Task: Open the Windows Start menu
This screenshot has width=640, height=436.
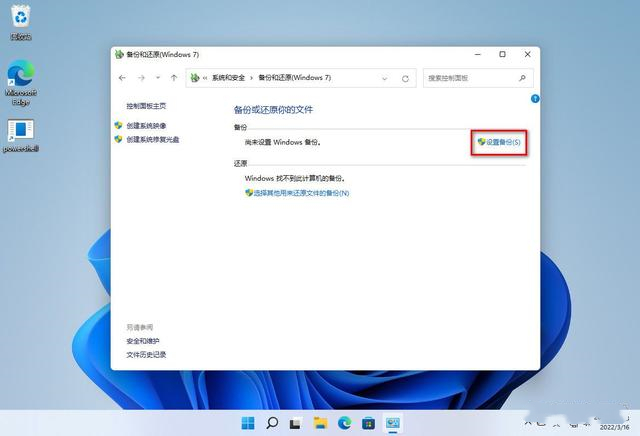Action: pos(247,423)
